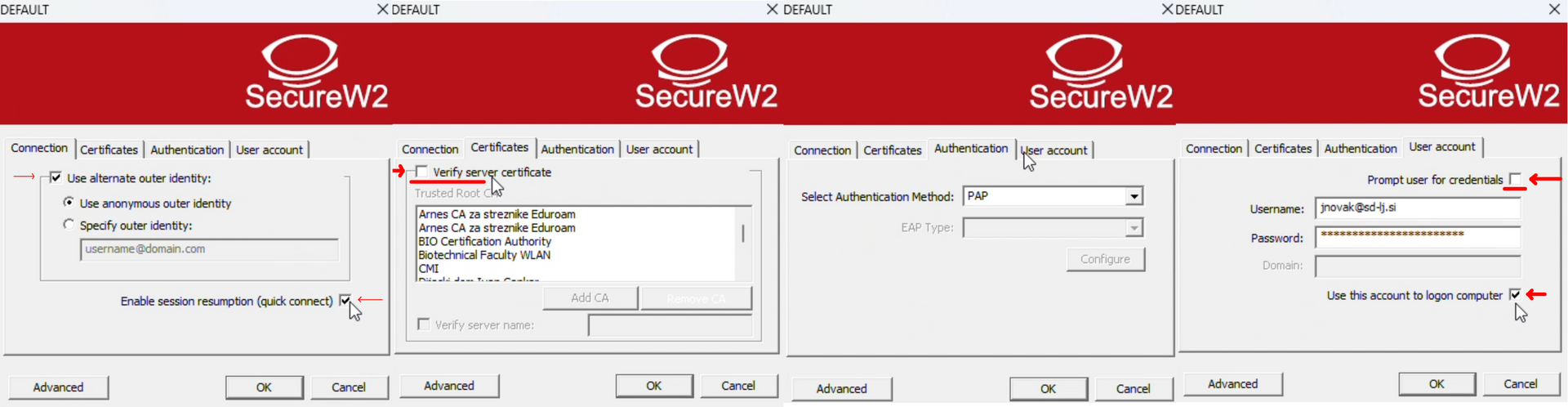Close the rightmost DEFAULT dialog window
The image size is (1568, 407).
[1554, 9]
